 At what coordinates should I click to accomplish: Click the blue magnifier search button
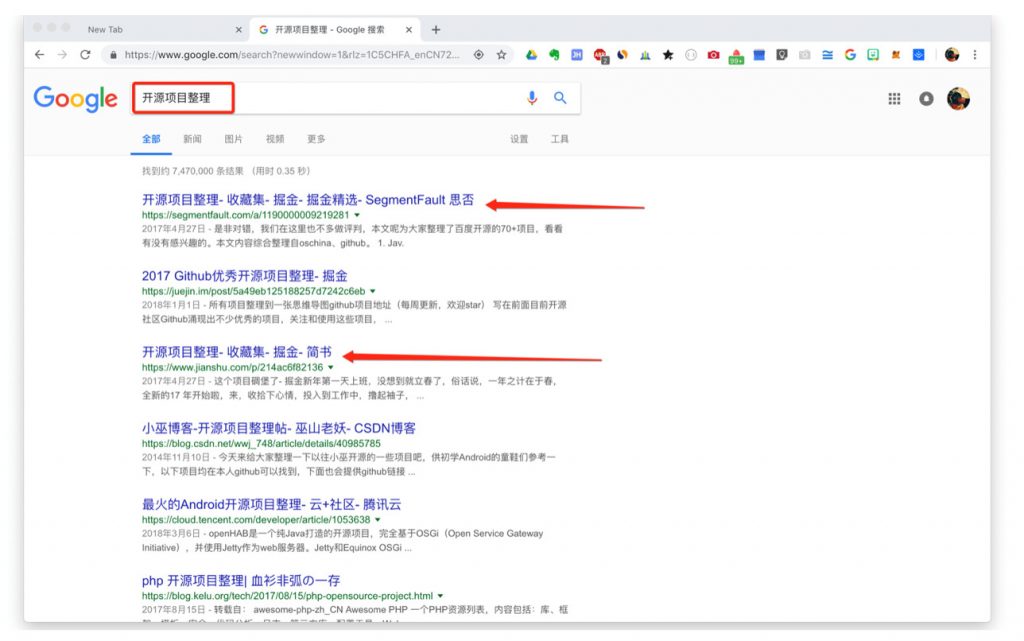pos(560,98)
